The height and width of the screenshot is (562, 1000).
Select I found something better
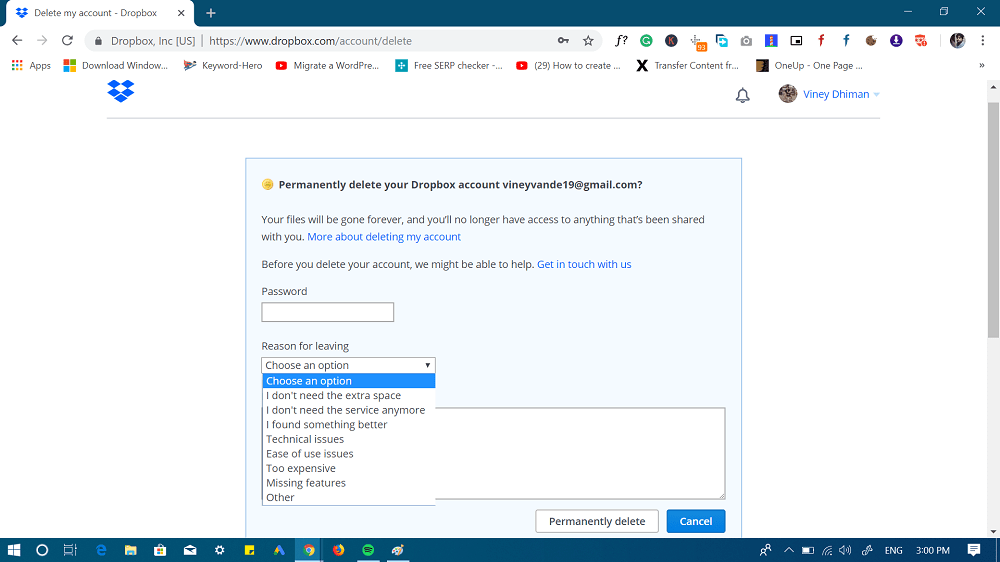[x=349, y=425]
